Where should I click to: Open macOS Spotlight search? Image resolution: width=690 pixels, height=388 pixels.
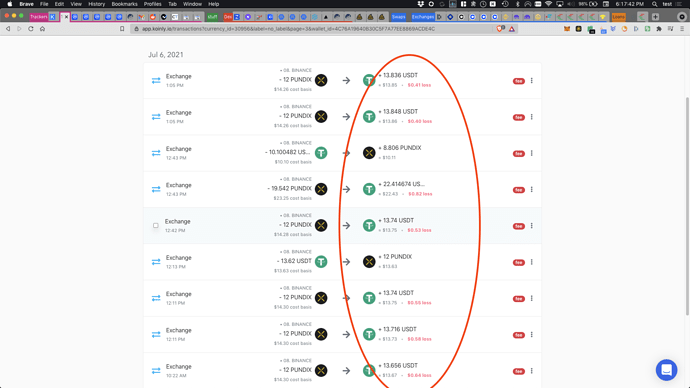[654, 4]
